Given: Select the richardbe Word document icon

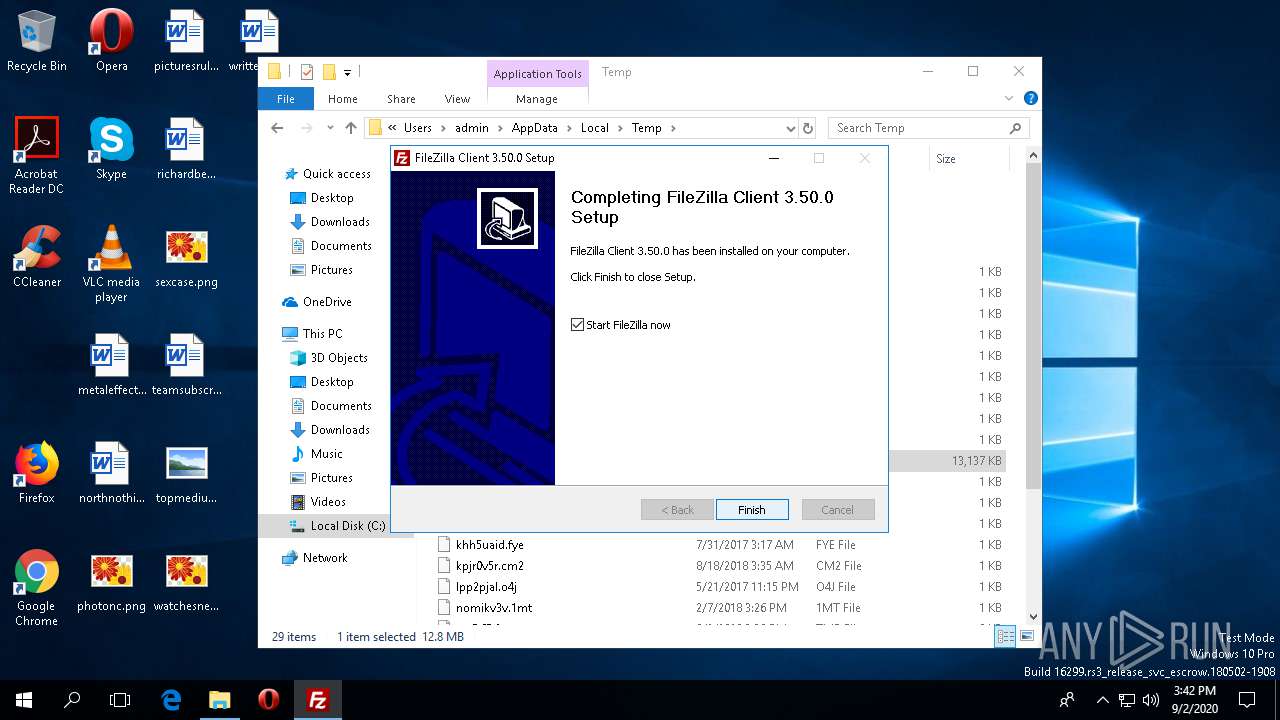Looking at the screenshot, I should (x=186, y=149).
